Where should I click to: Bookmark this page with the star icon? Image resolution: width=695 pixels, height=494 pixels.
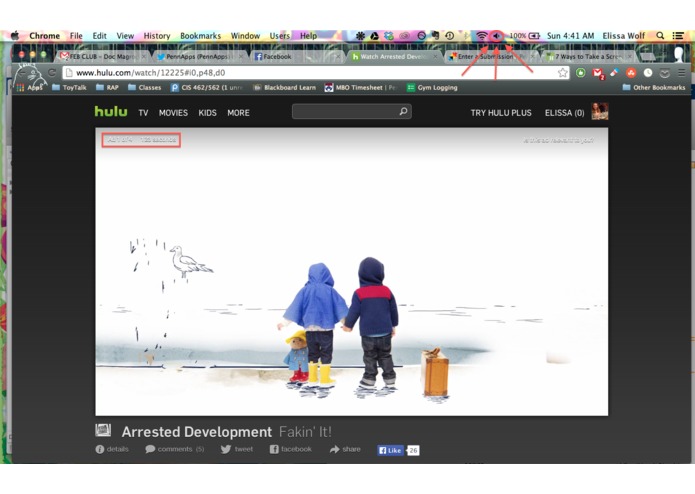click(562, 73)
